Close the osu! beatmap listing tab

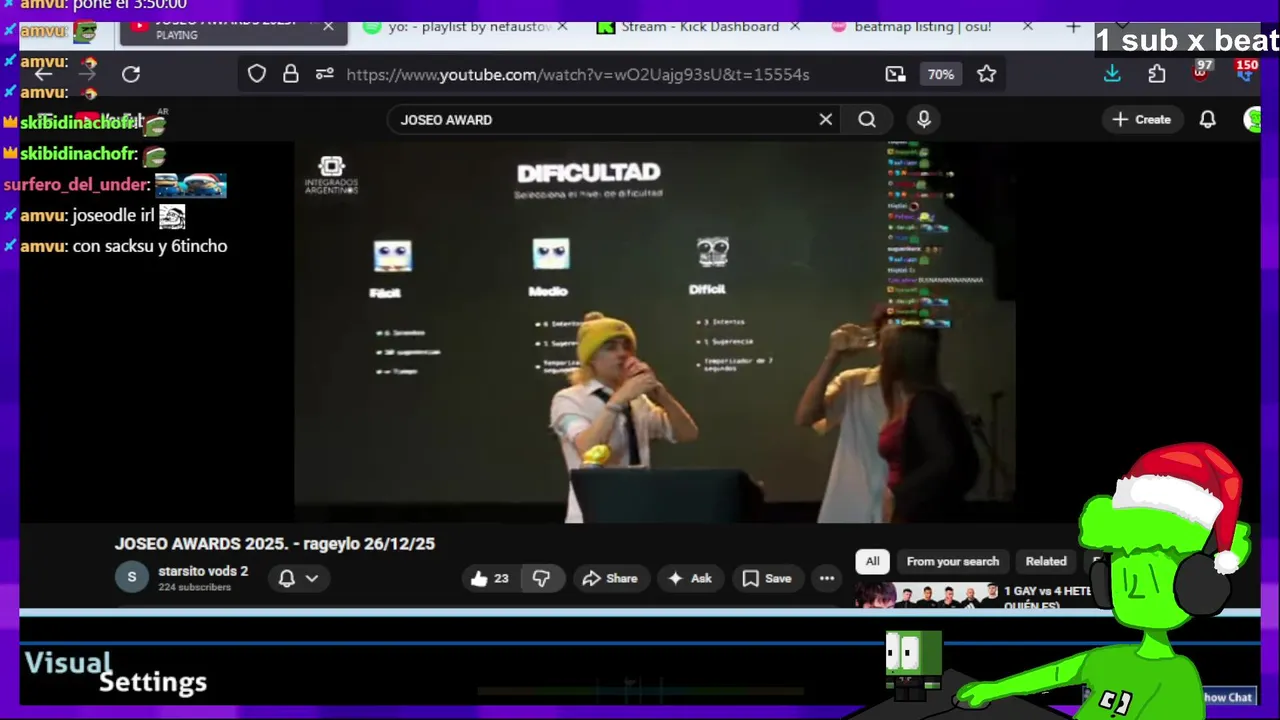coord(1028,27)
